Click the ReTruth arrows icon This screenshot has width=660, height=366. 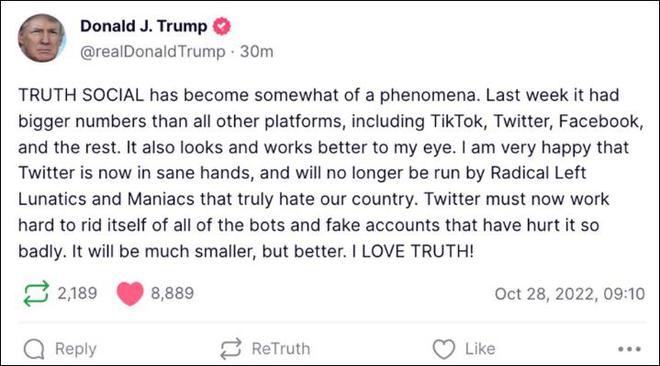(231, 349)
